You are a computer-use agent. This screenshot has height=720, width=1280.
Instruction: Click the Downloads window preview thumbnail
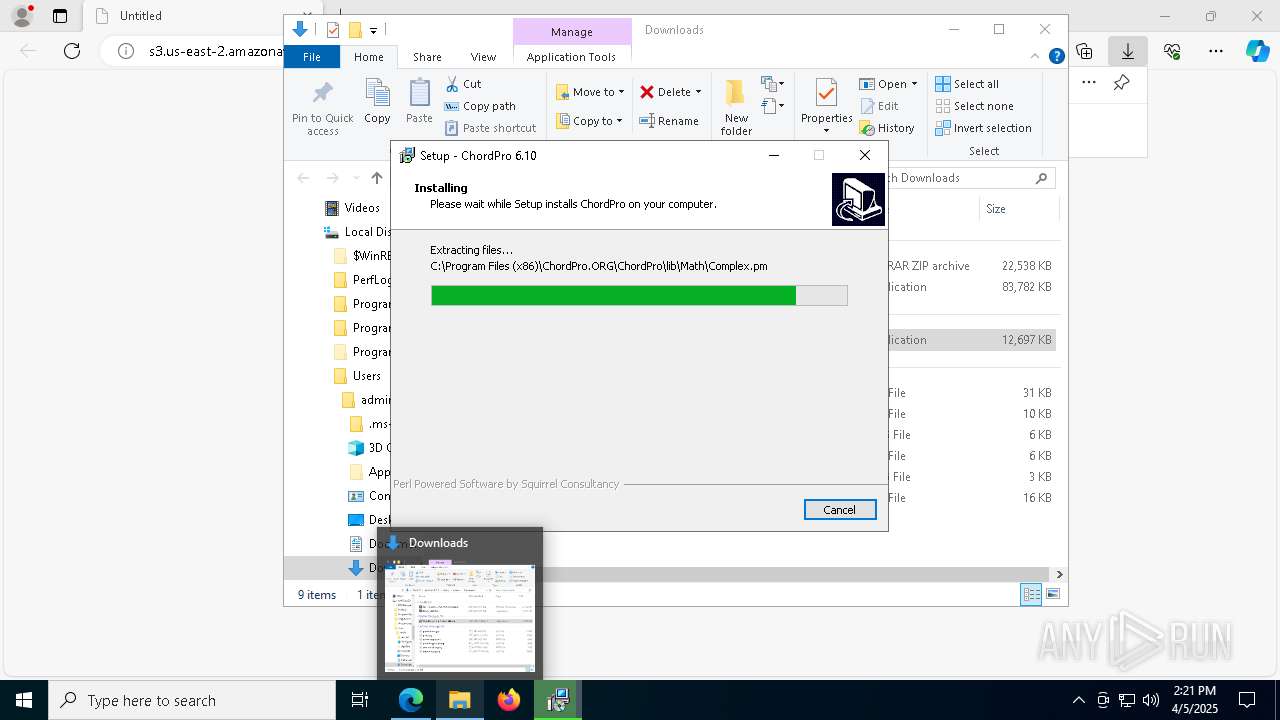tap(460, 618)
